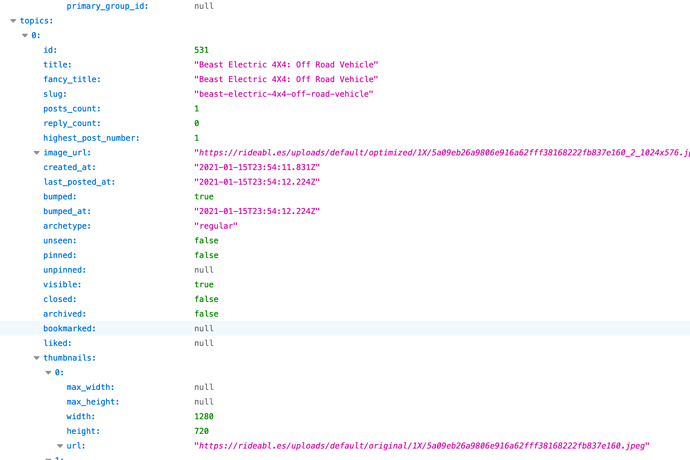
Task: Collapse the thumbnails tree arrow
Action: click(x=37, y=358)
